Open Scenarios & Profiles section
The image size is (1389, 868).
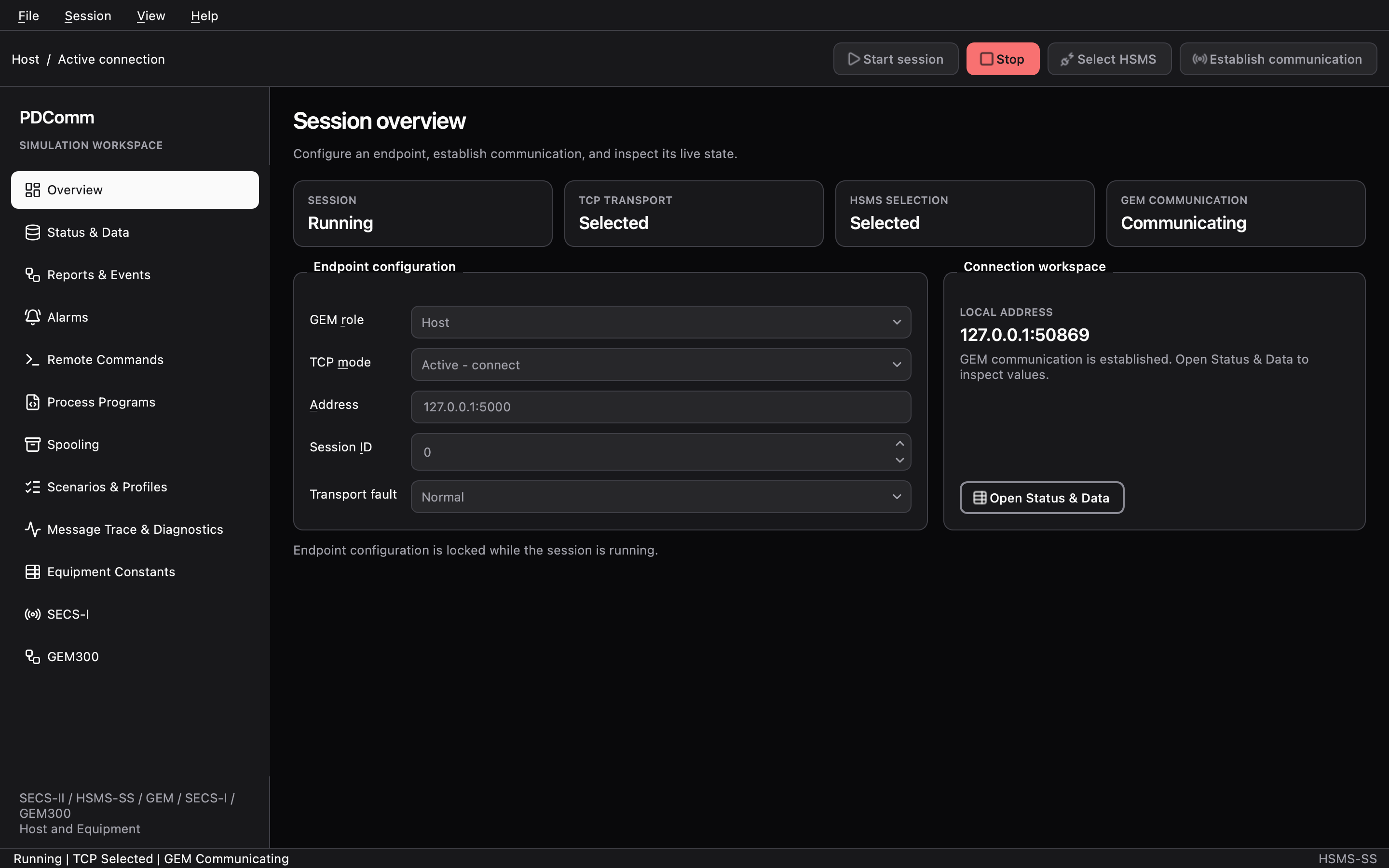[x=135, y=488]
